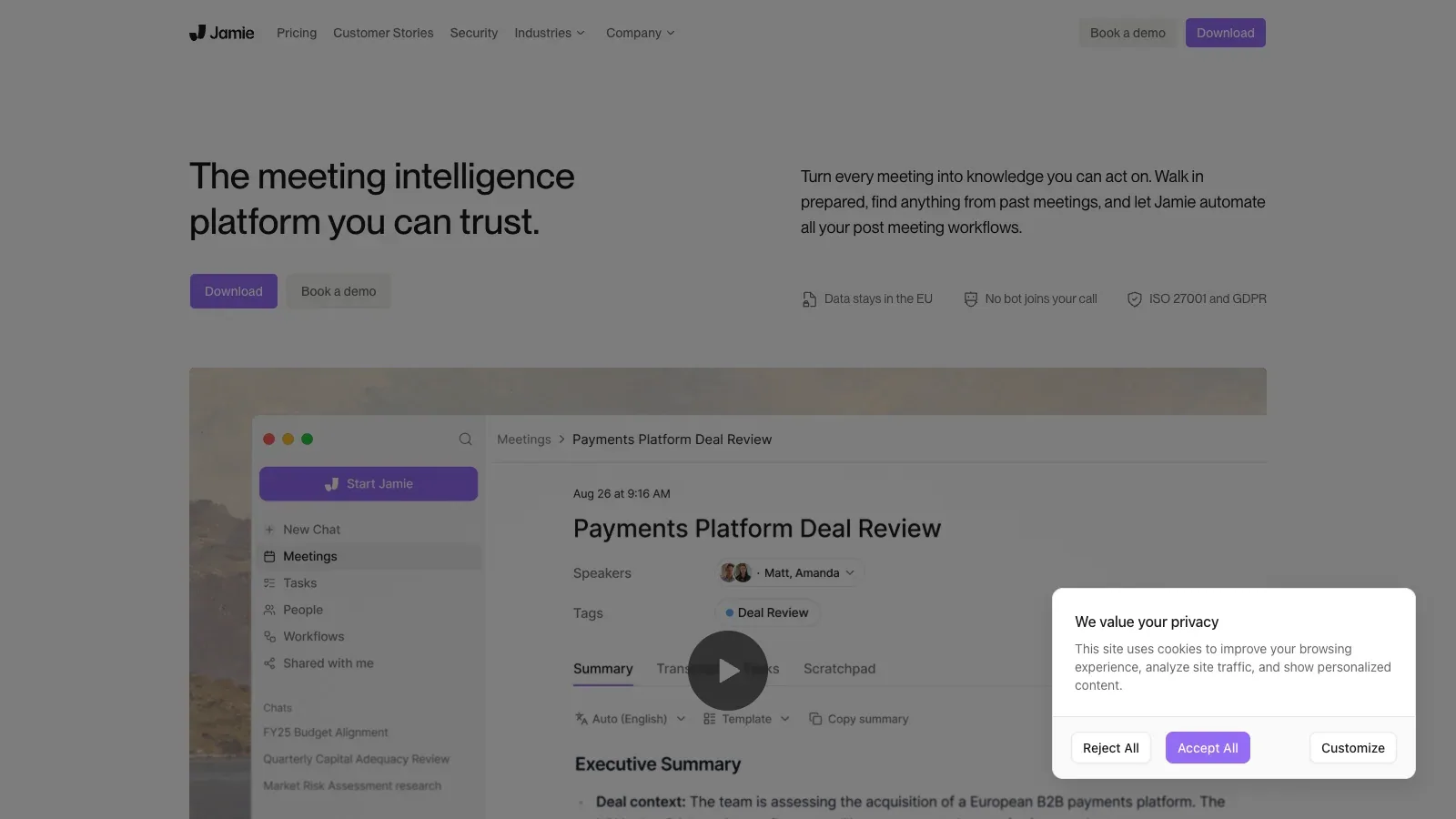Click the search magnifier icon in sidebar
Viewport: 1456px width, 819px height.
pos(465,440)
